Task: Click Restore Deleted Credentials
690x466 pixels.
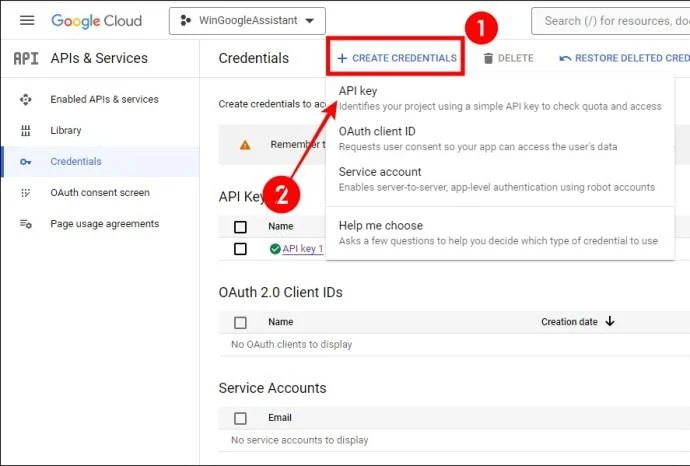Action: click(624, 58)
